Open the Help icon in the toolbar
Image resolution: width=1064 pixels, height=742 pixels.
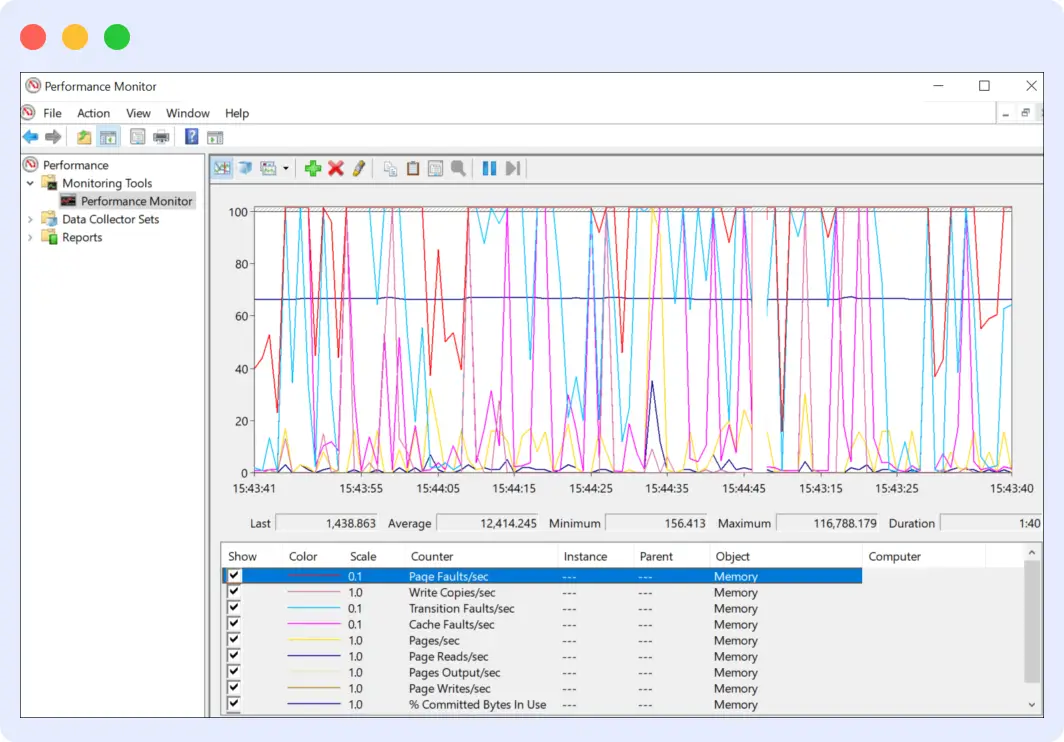tap(190, 137)
